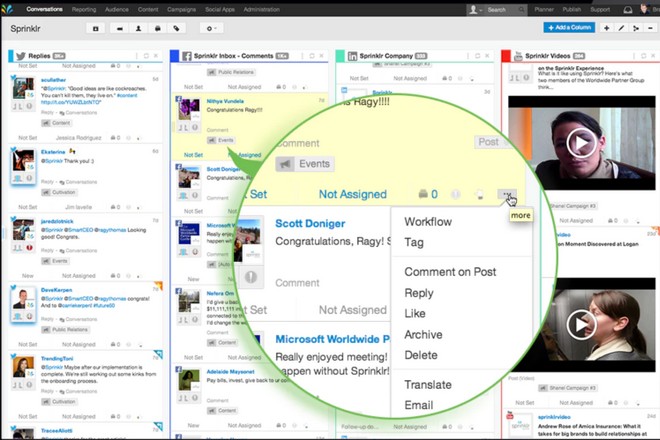Image resolution: width=660 pixels, height=440 pixels.
Task: Open the Reporting tab in top navigation
Action: coord(85,9)
